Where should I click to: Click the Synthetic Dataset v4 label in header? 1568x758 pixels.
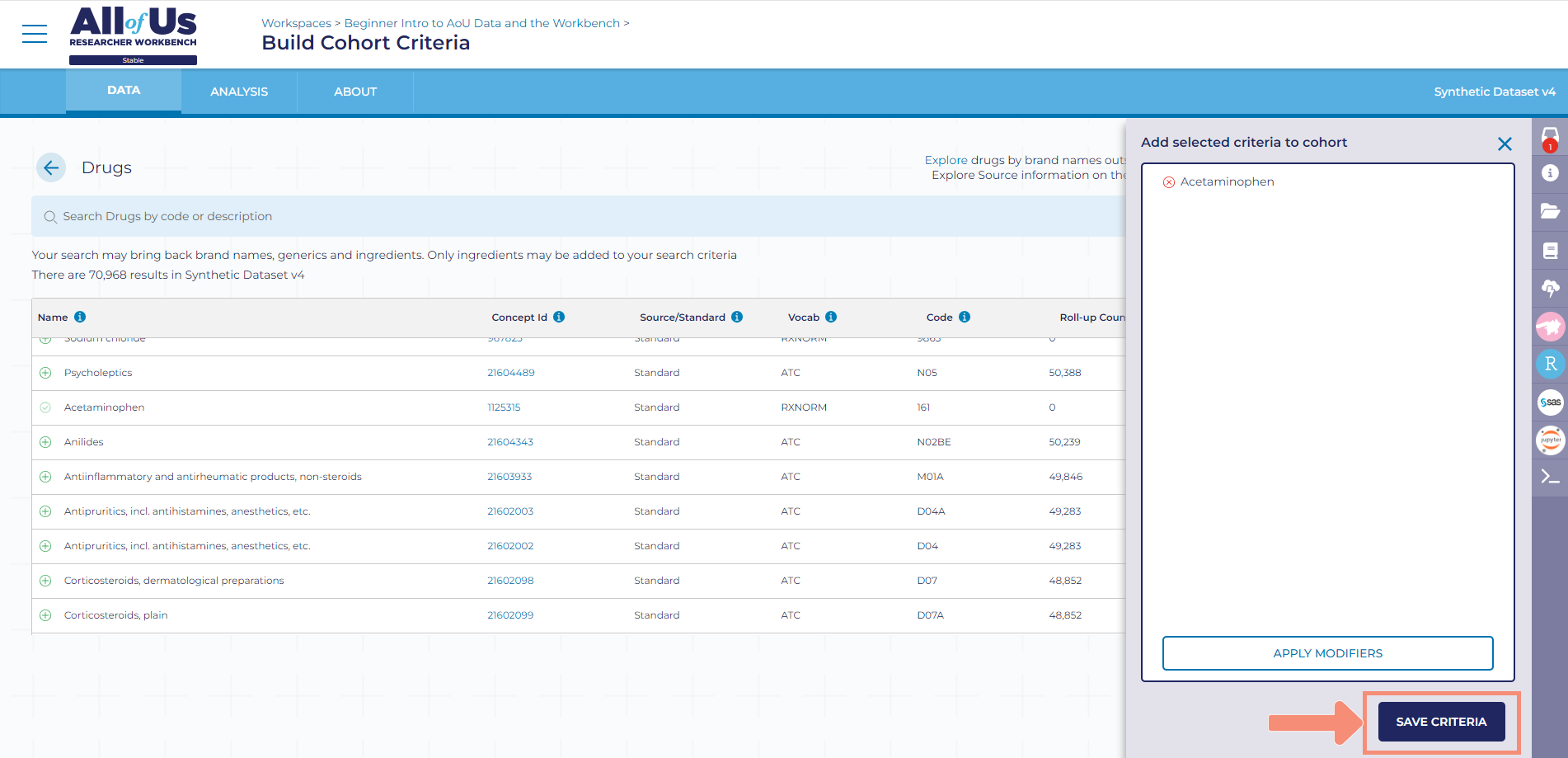tap(1495, 92)
